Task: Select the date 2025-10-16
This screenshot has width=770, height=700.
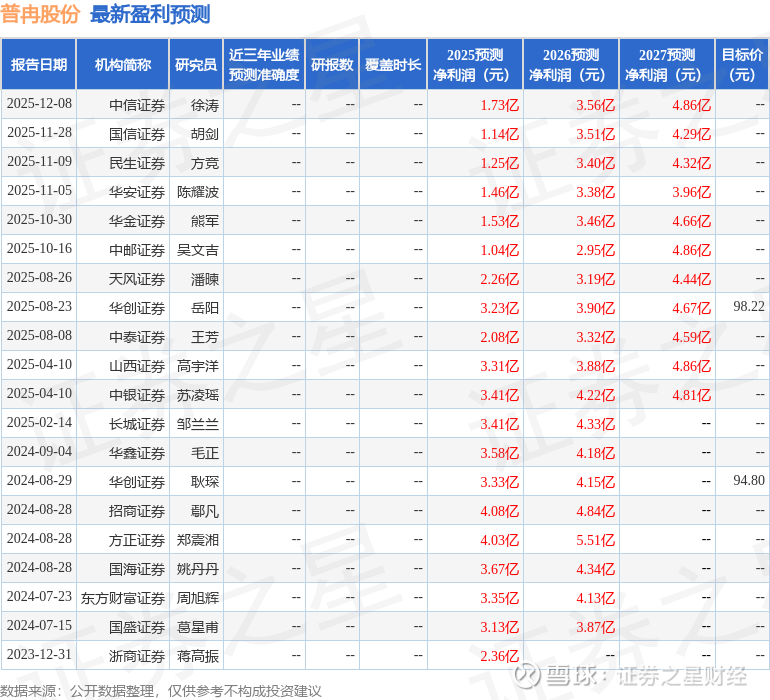Action: coord(39,249)
